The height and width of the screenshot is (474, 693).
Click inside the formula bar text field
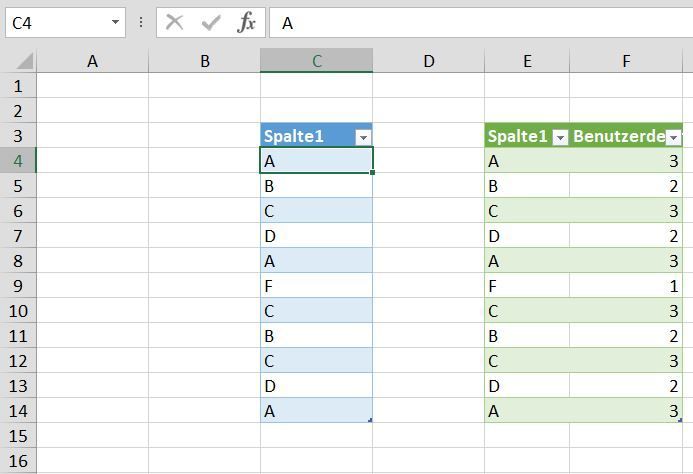click(x=480, y=22)
